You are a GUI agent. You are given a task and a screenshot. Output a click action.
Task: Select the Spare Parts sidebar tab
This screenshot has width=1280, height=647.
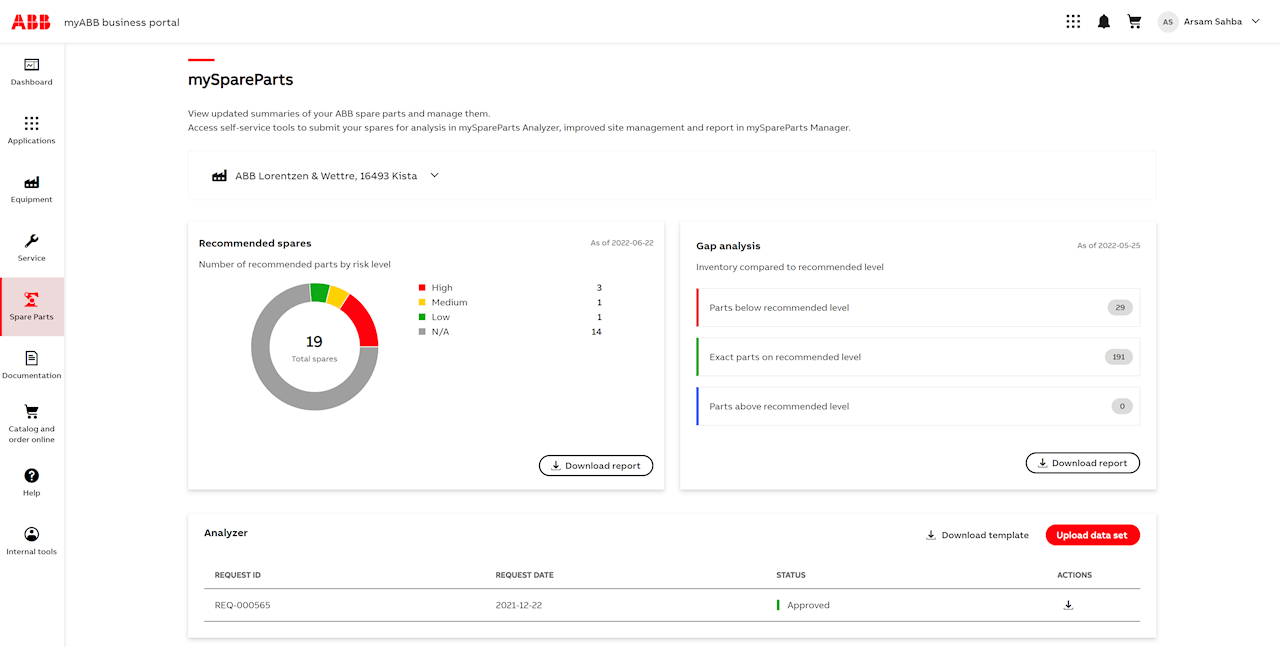click(31, 306)
